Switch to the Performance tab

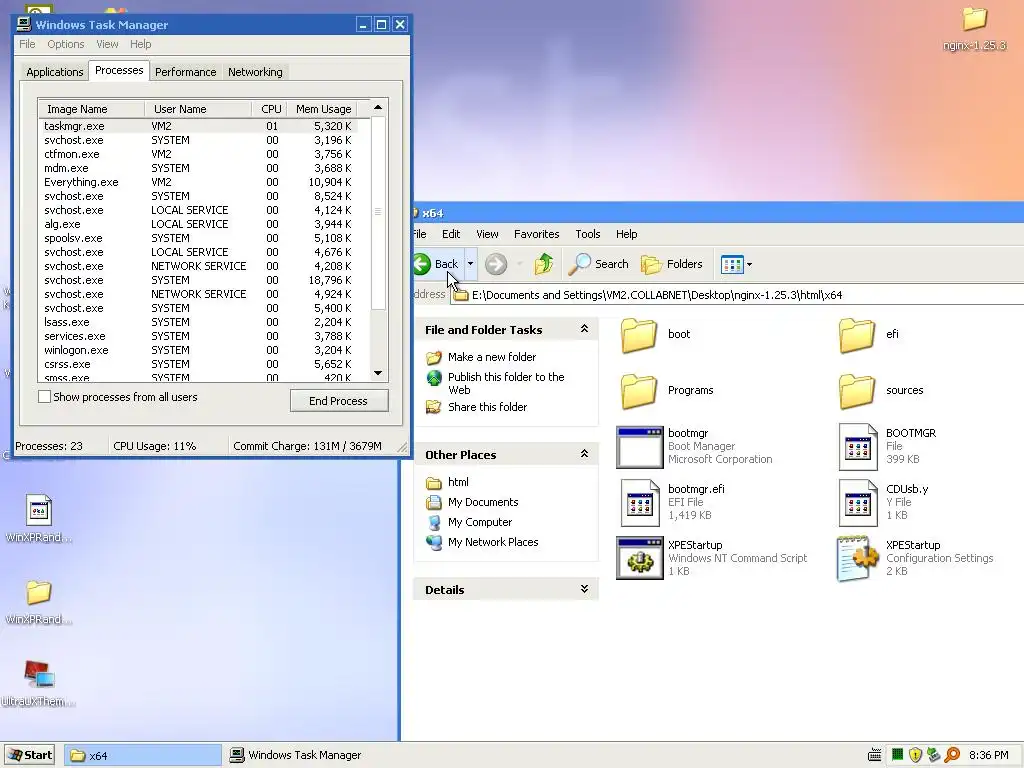[x=185, y=72]
